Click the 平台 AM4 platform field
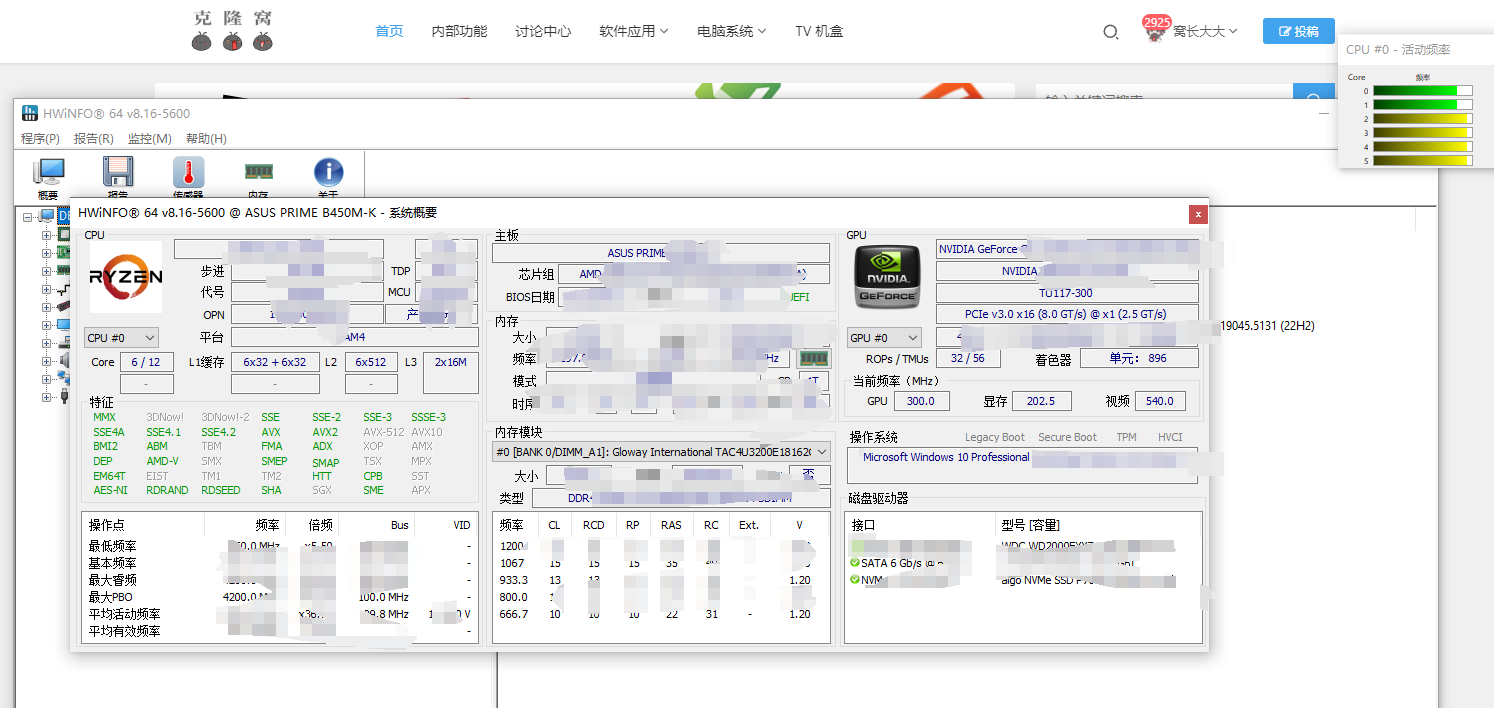 click(355, 338)
